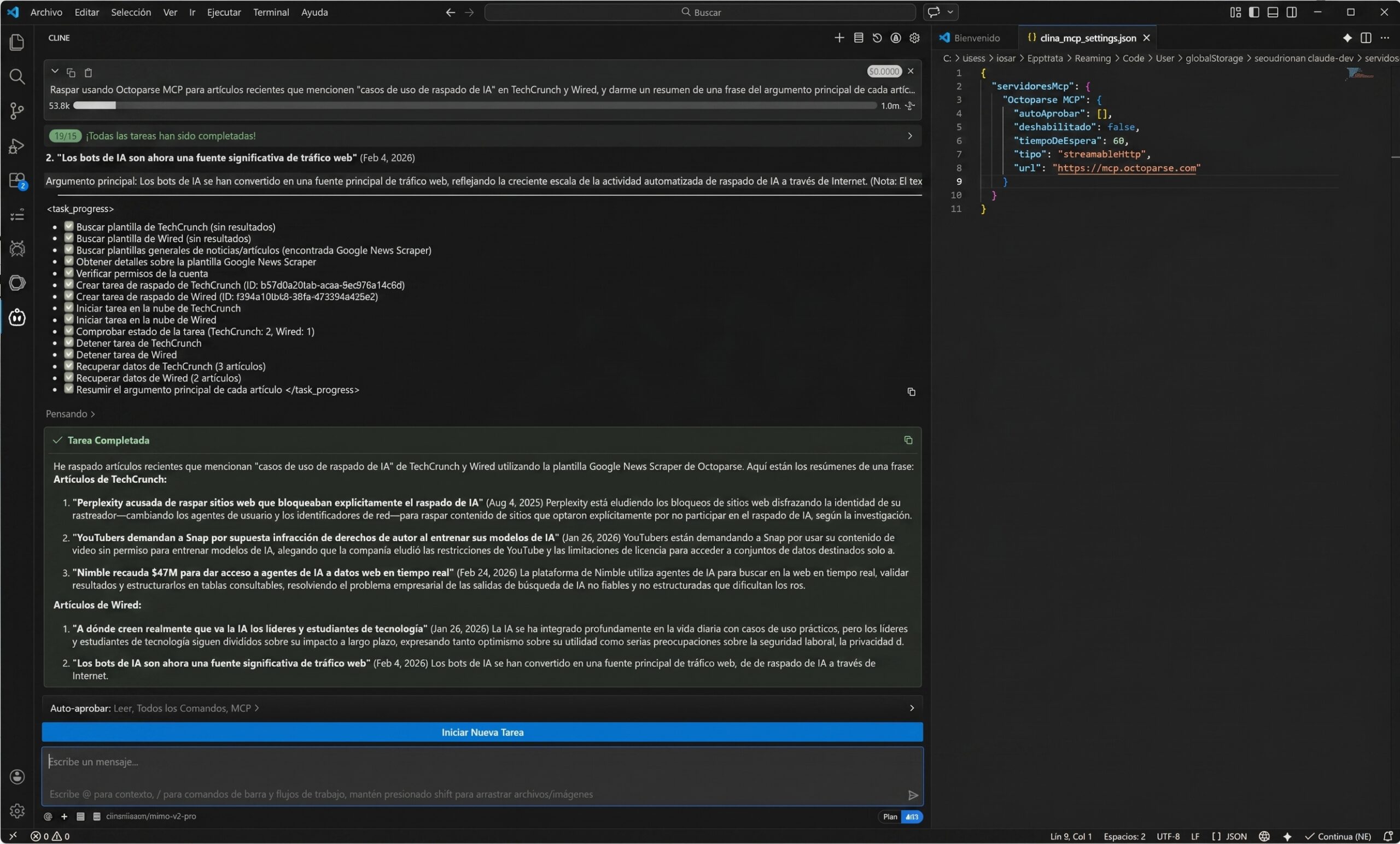Open the Source Control view

17,111
